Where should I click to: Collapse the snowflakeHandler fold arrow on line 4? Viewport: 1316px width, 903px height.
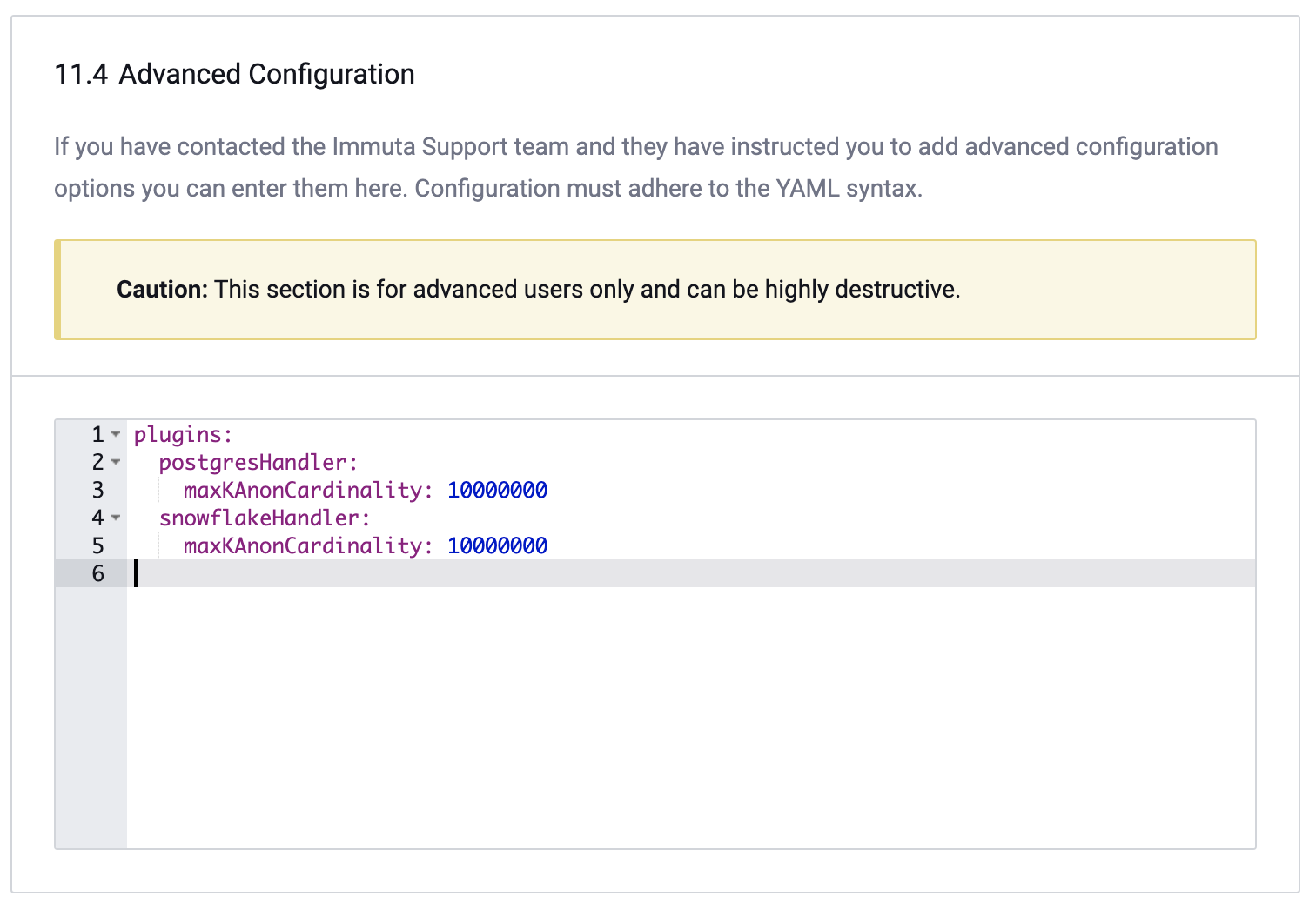116,518
